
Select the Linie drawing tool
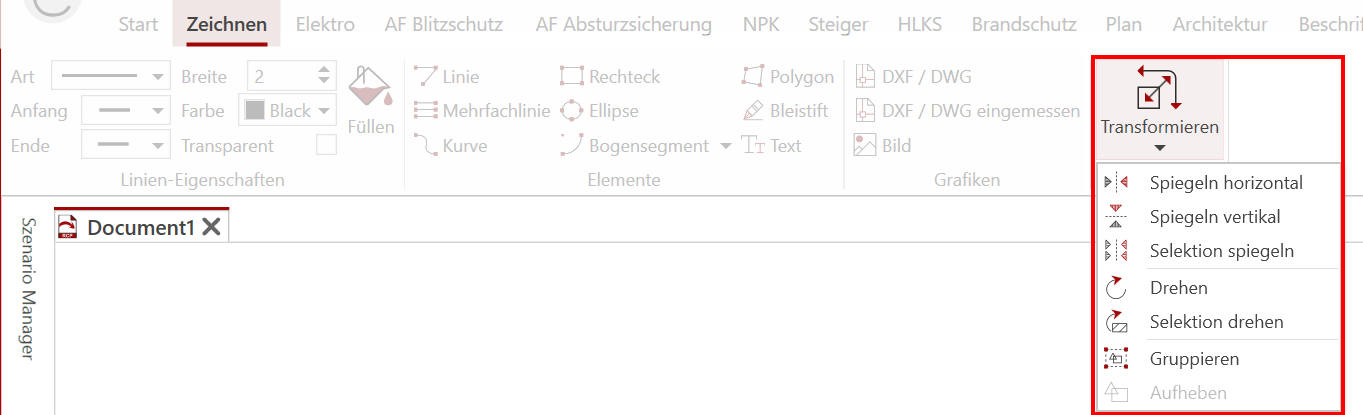(446, 77)
